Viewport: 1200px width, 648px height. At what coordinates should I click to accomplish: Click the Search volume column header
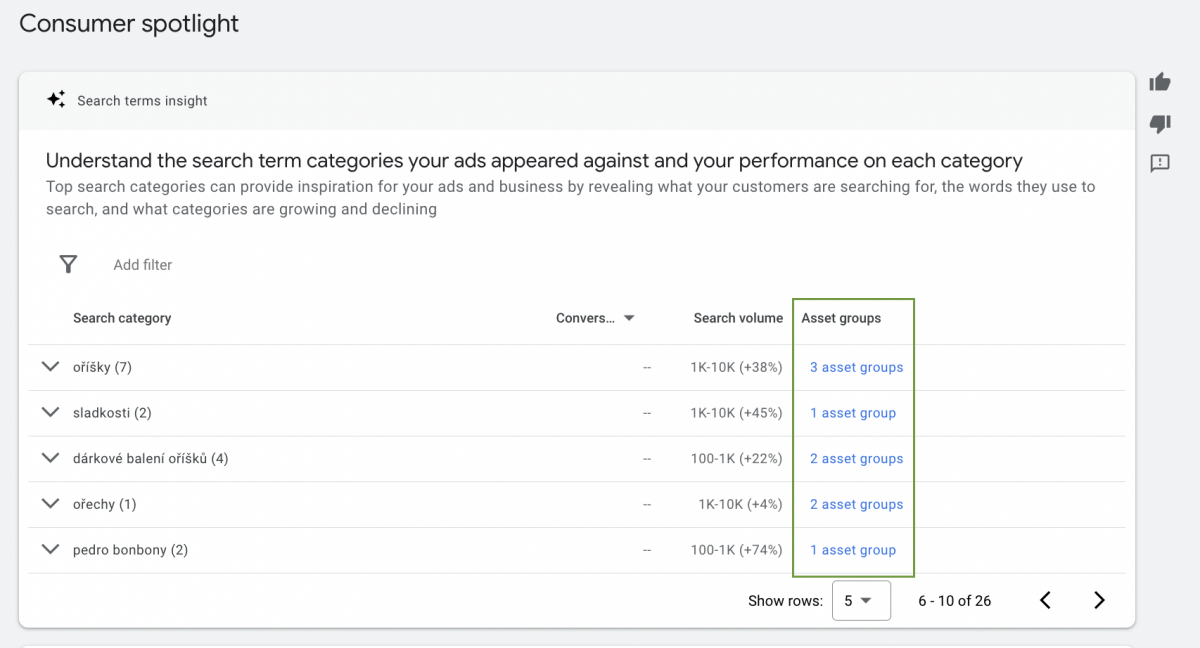pos(738,318)
